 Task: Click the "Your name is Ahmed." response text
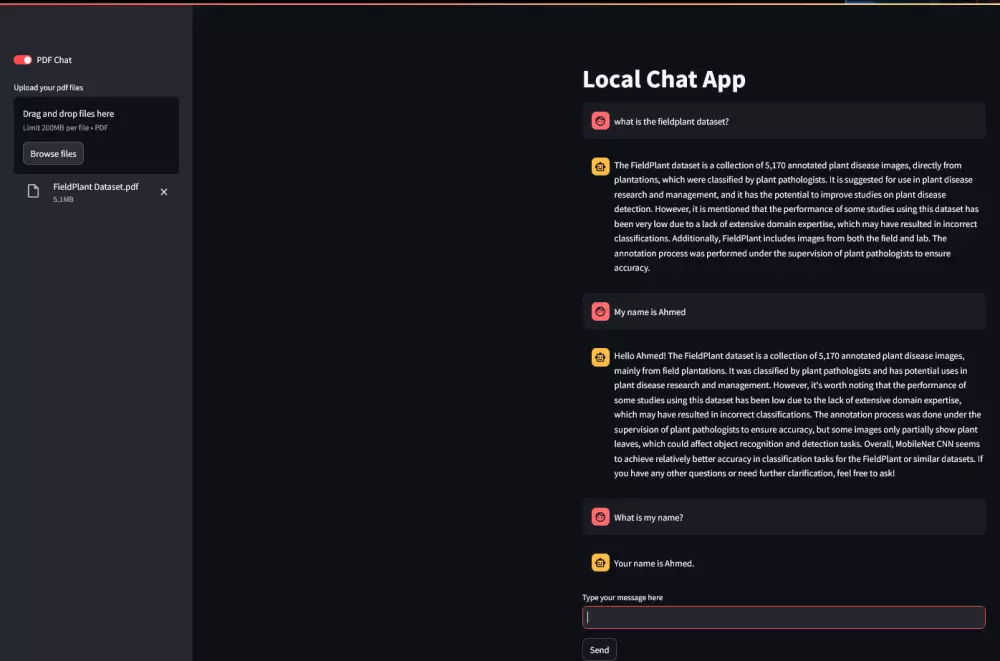point(654,563)
